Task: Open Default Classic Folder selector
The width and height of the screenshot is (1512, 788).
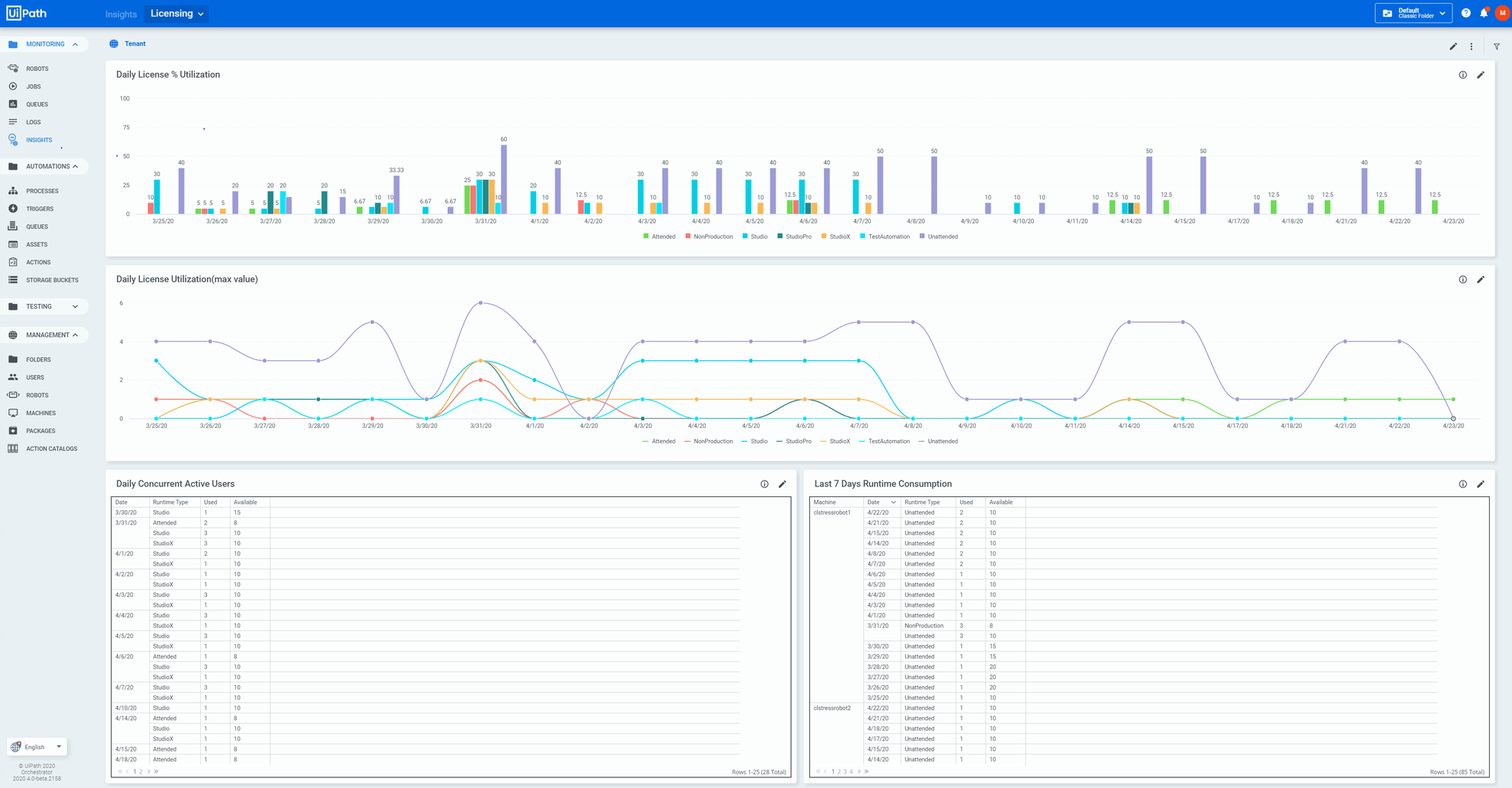Action: coord(1414,13)
